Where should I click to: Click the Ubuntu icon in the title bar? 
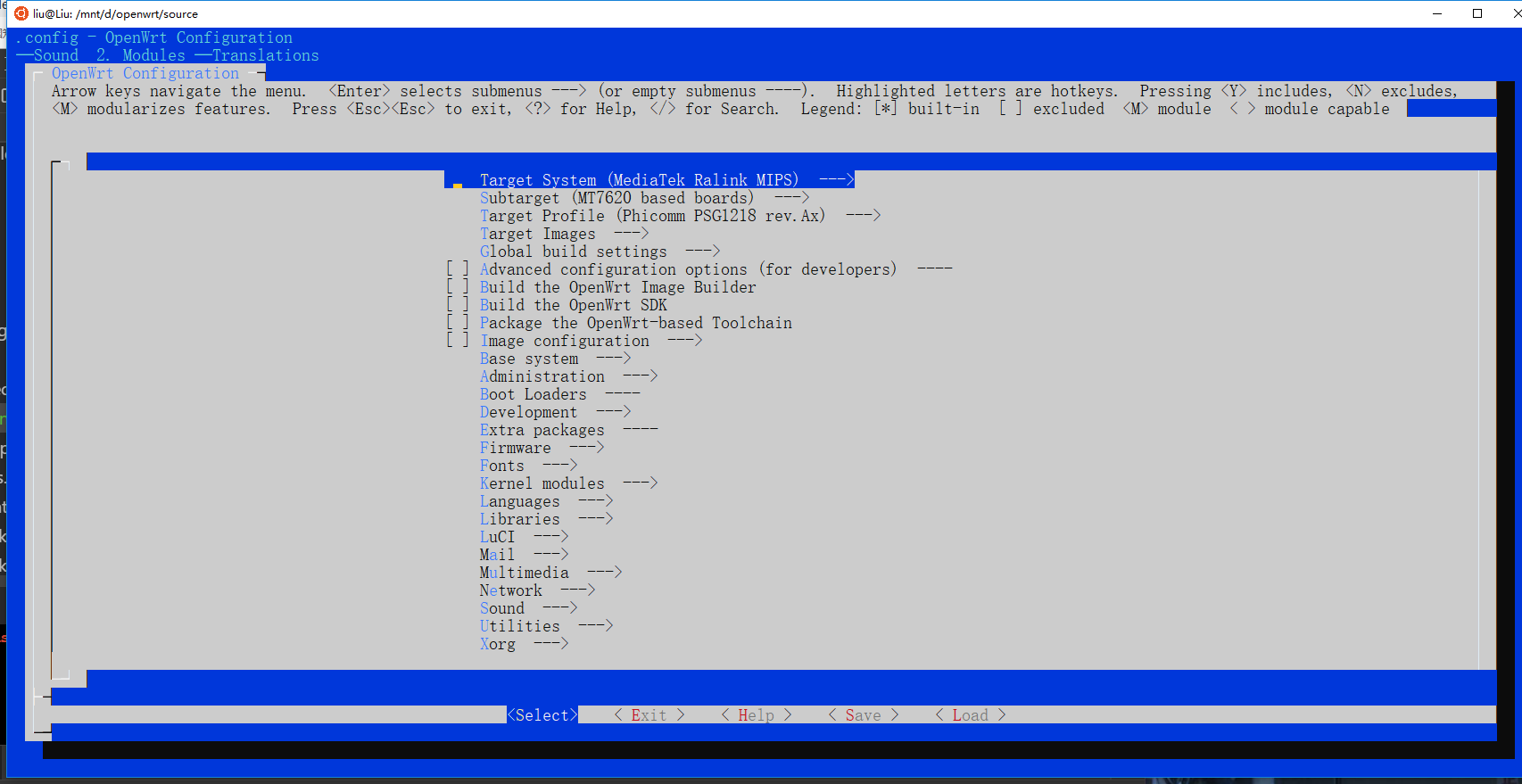(x=21, y=13)
